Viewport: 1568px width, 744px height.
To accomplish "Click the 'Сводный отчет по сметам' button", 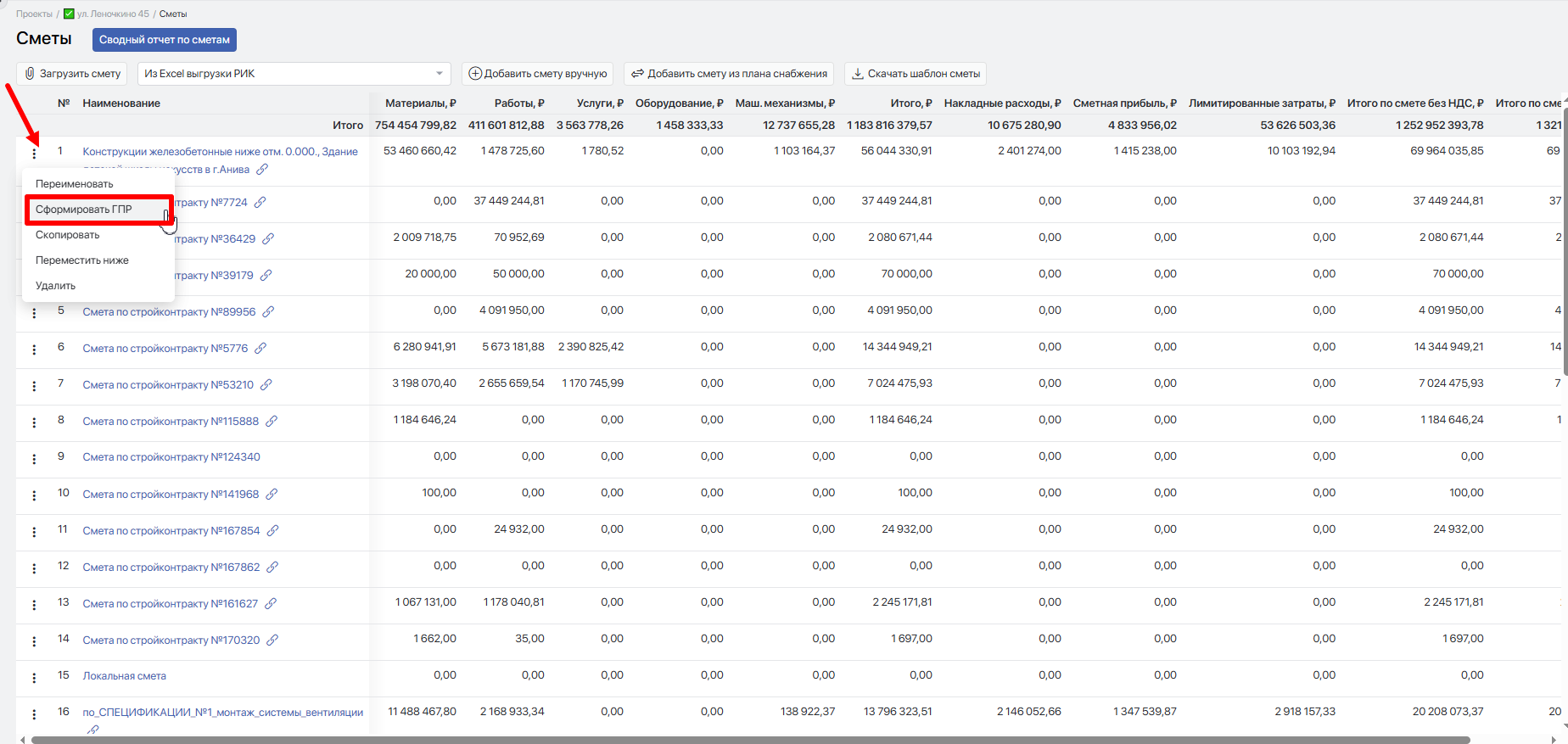I will tap(164, 40).
